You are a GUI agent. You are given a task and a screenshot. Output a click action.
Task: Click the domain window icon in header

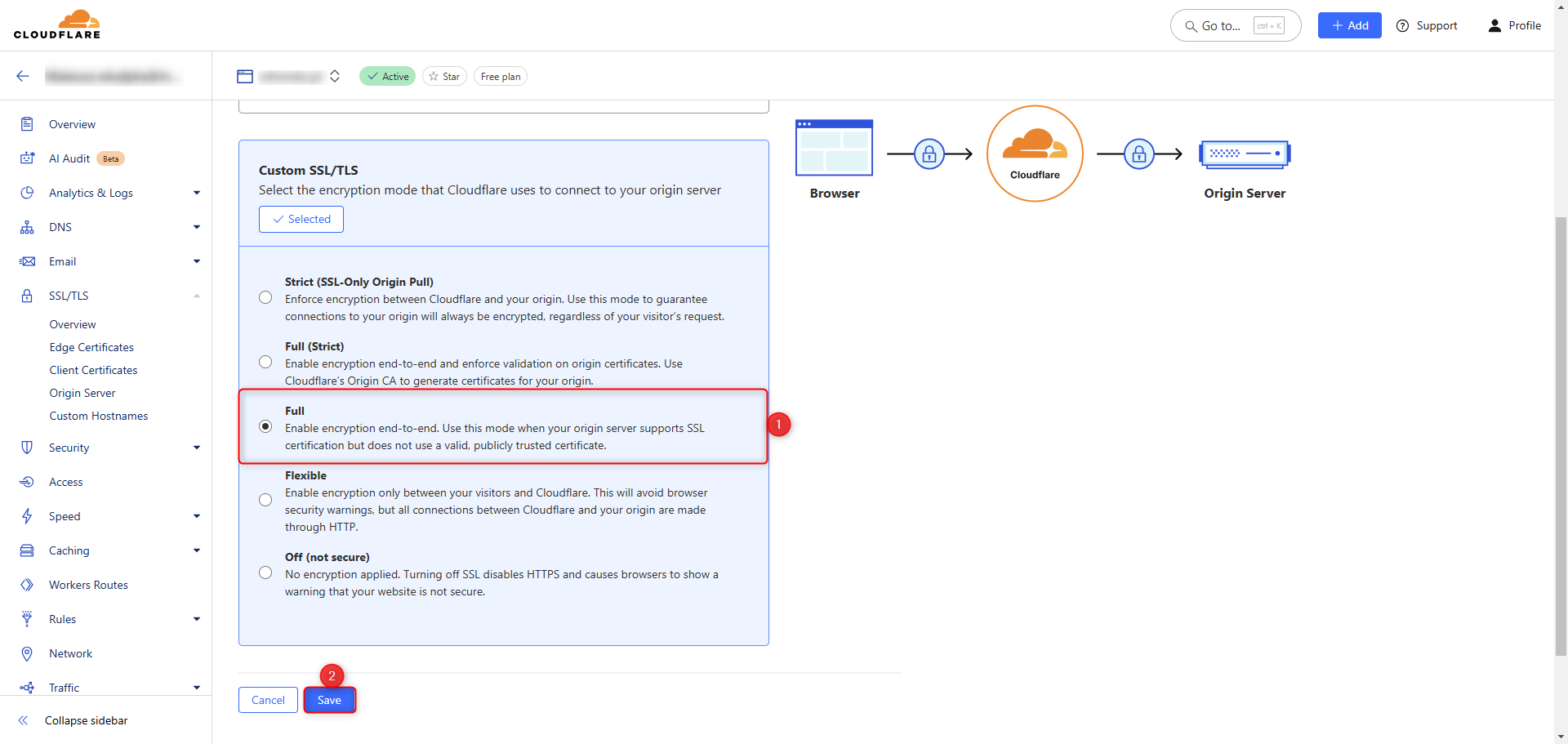click(245, 76)
